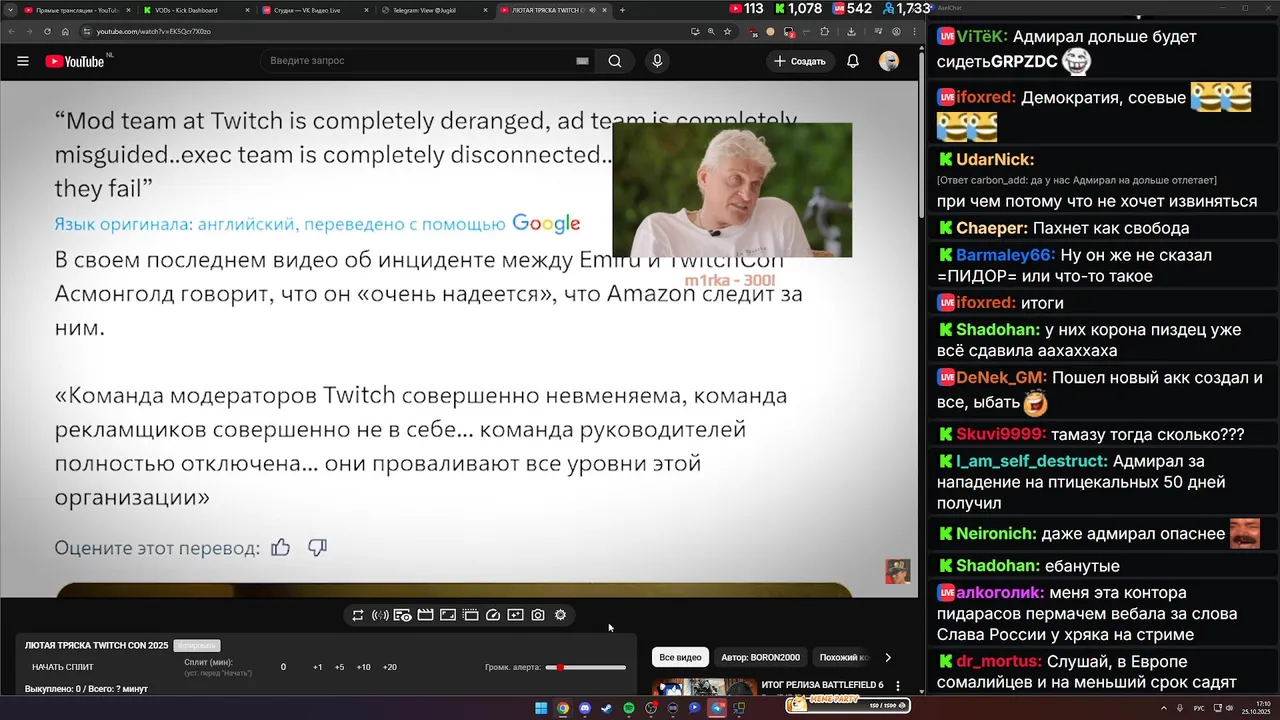Click the split minutes value 0 field

[x=283, y=667]
